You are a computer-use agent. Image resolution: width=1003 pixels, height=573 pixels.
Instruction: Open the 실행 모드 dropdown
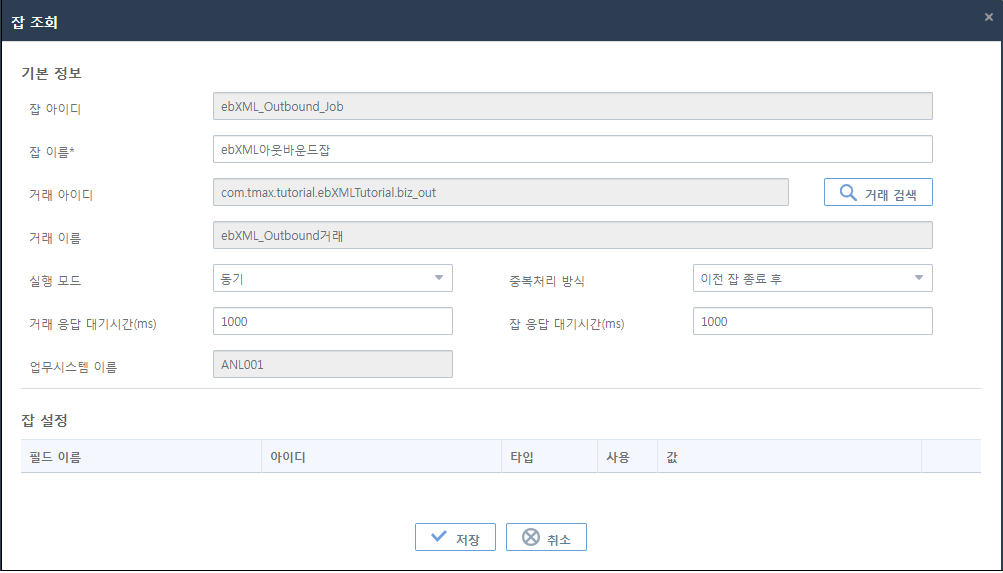click(333, 278)
